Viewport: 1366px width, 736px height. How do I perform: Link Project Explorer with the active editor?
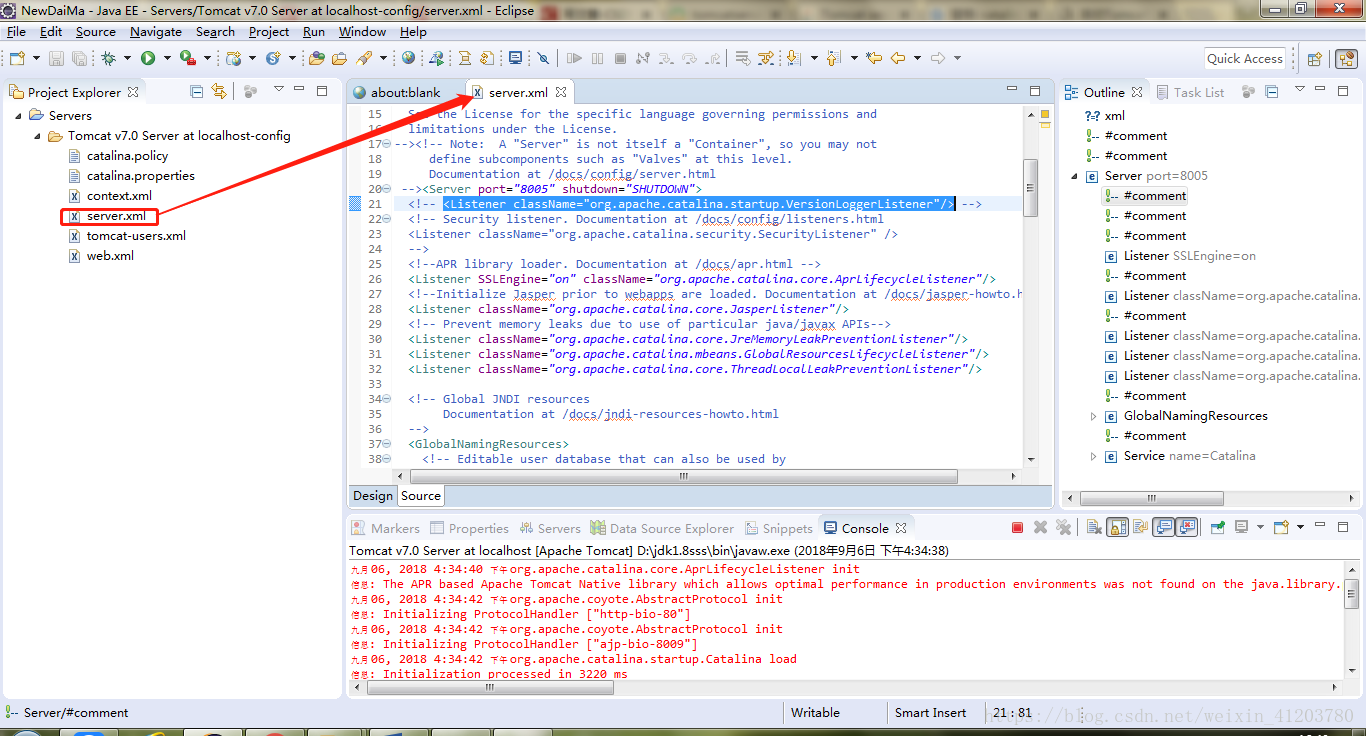[x=220, y=90]
